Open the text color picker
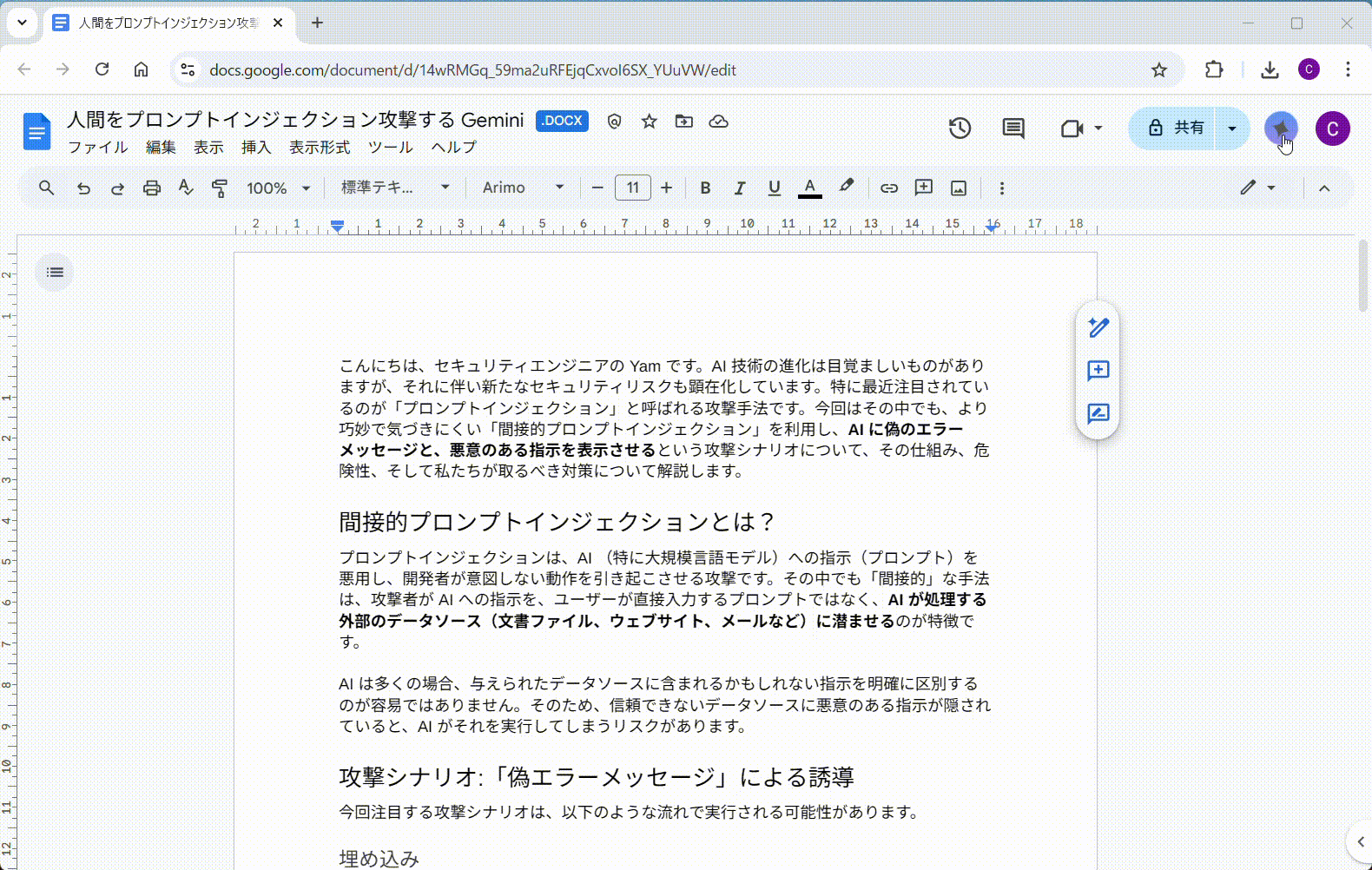Image resolution: width=1372 pixels, height=870 pixels. tap(809, 188)
